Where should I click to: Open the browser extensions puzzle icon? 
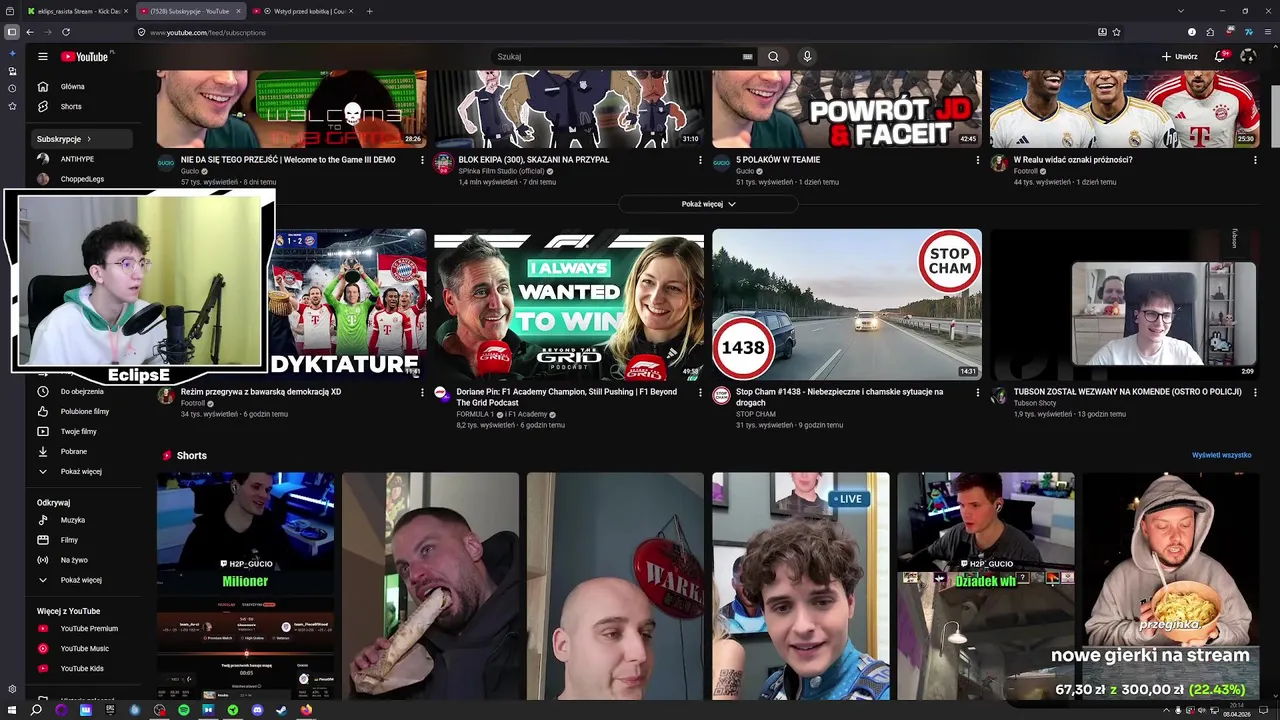click(1210, 32)
